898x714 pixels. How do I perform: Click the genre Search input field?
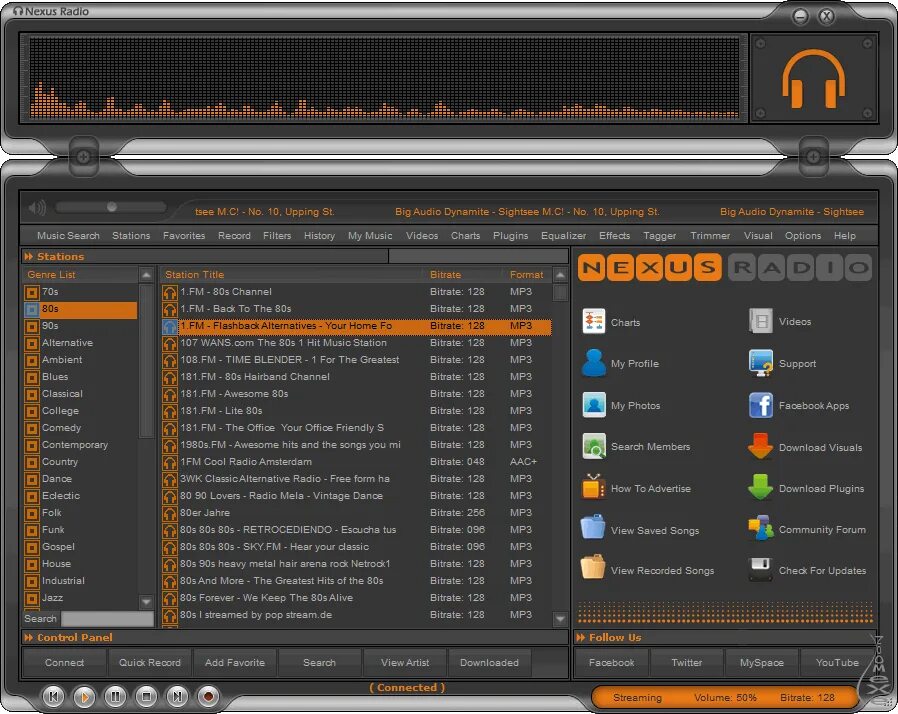(x=107, y=618)
